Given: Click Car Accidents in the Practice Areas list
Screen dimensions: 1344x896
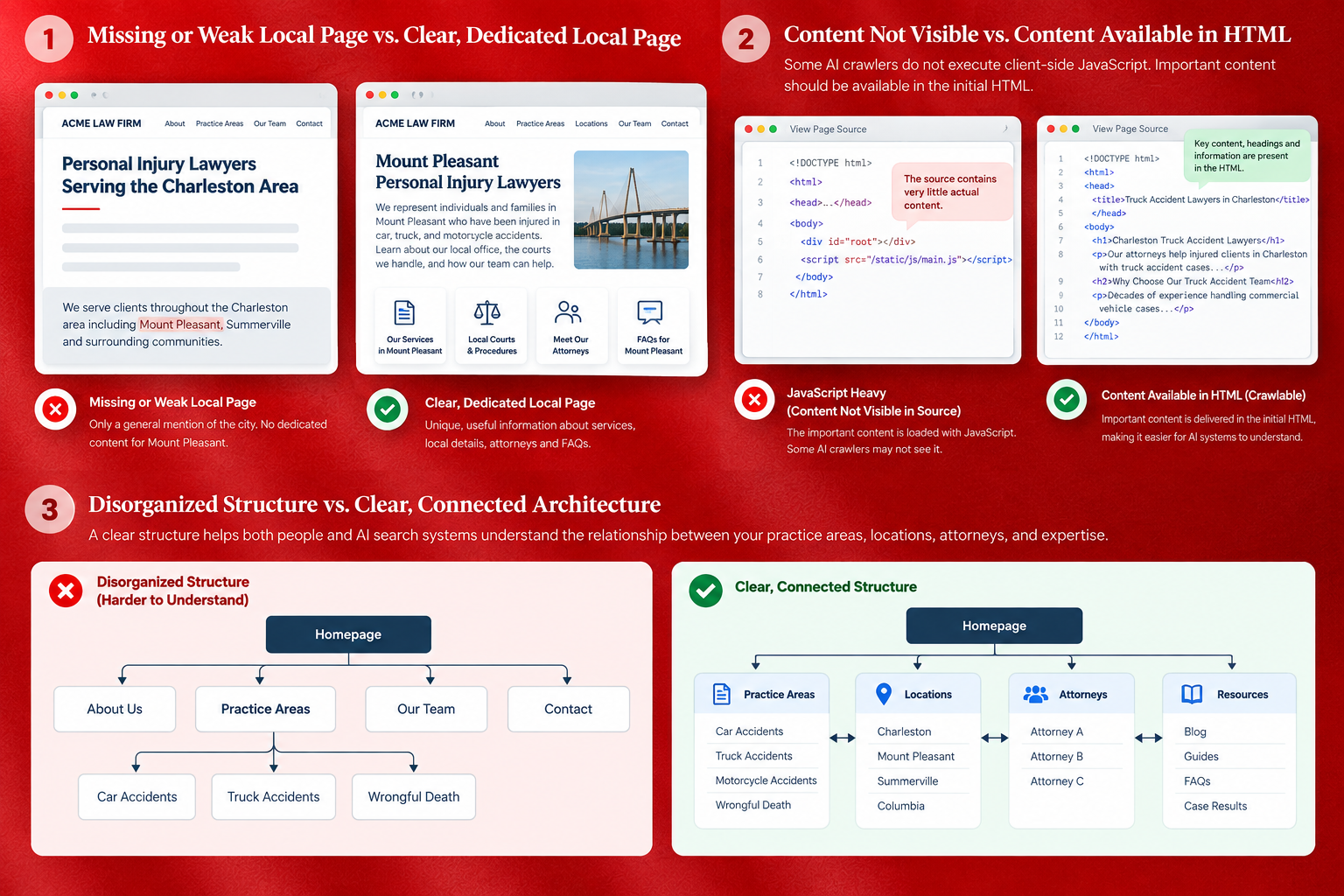Looking at the screenshot, I should 749,731.
